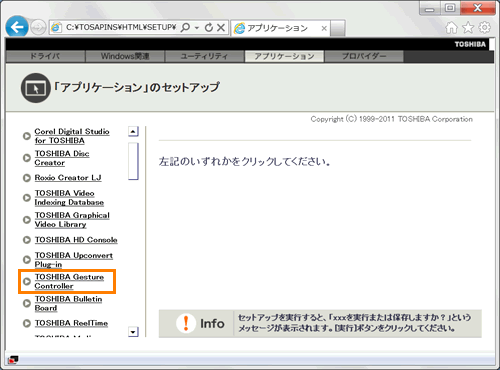Image resolution: width=500 pixels, height=370 pixels.
Task: Click the Info exclamation icon
Action: click(x=186, y=323)
